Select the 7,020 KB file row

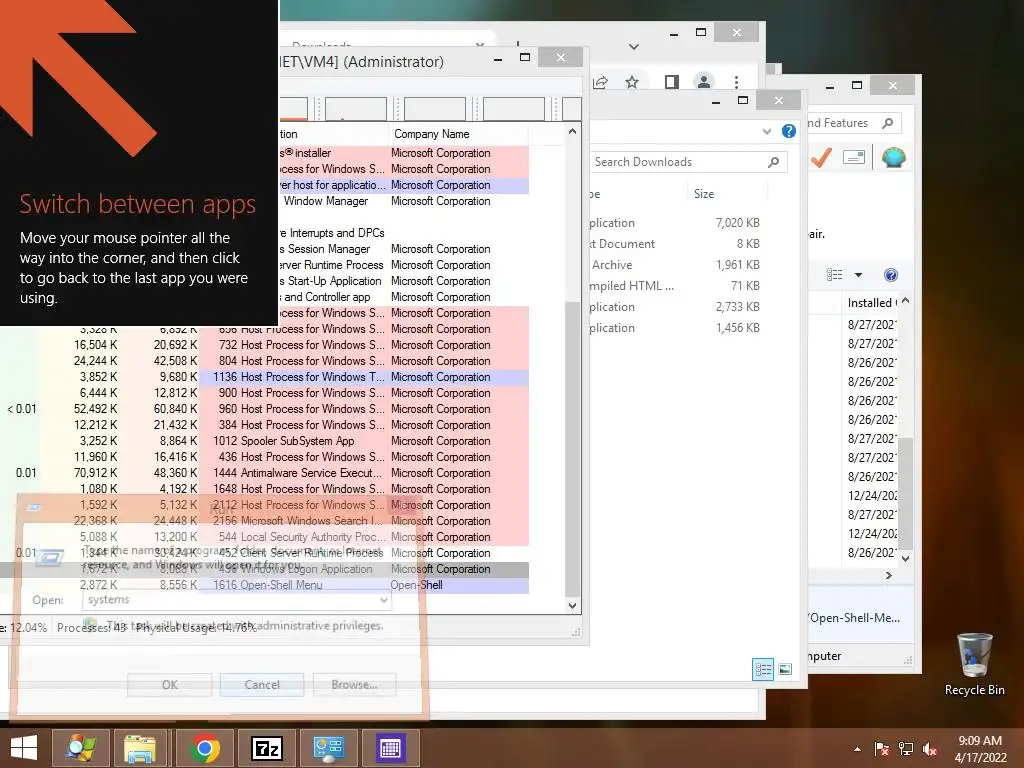click(675, 223)
